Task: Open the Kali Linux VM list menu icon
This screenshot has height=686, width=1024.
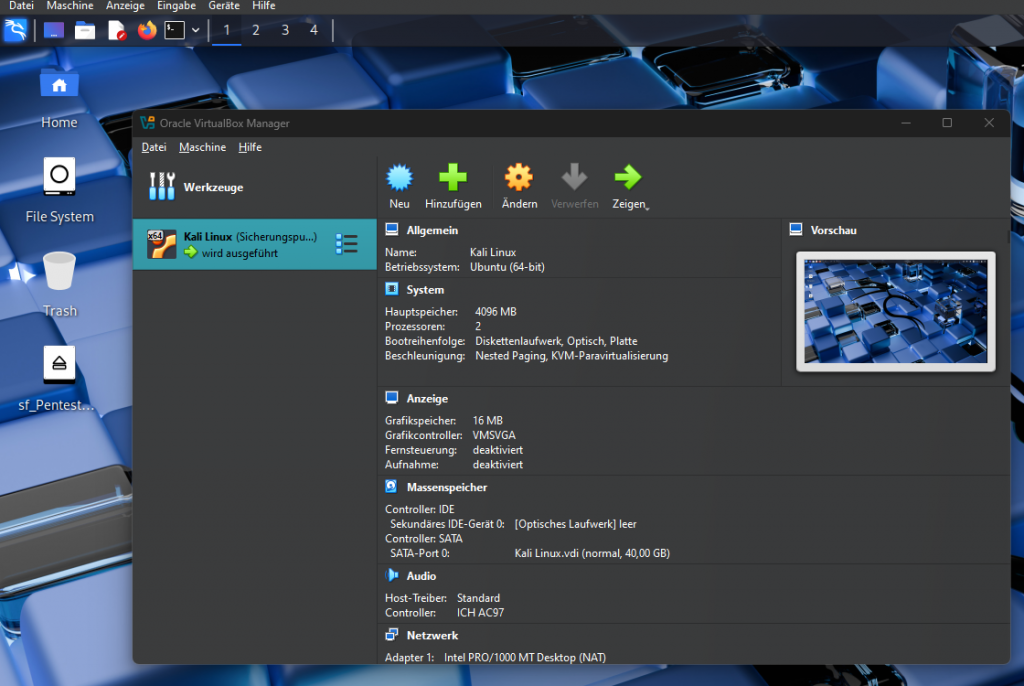Action: (x=347, y=244)
